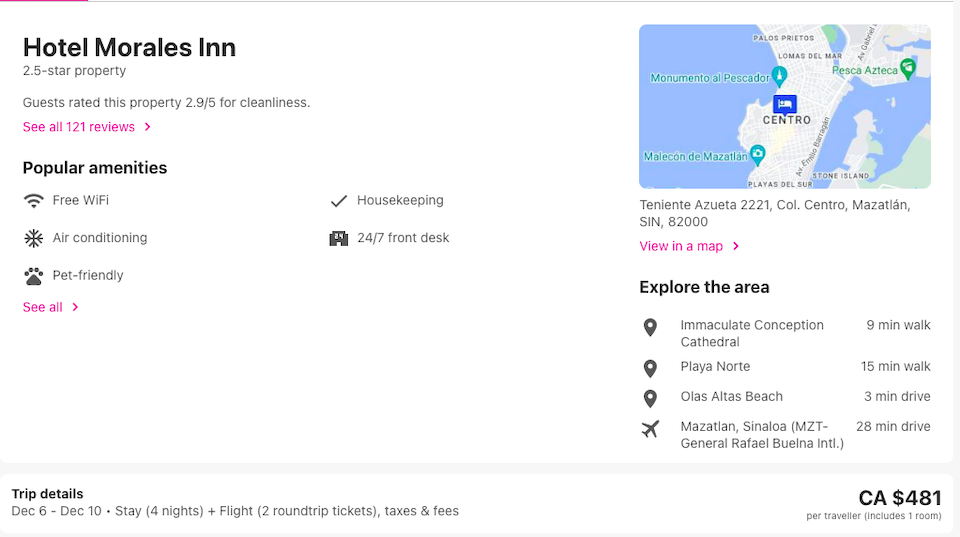The image size is (960, 537).
Task: Click the Free WiFi icon
Action: click(34, 201)
